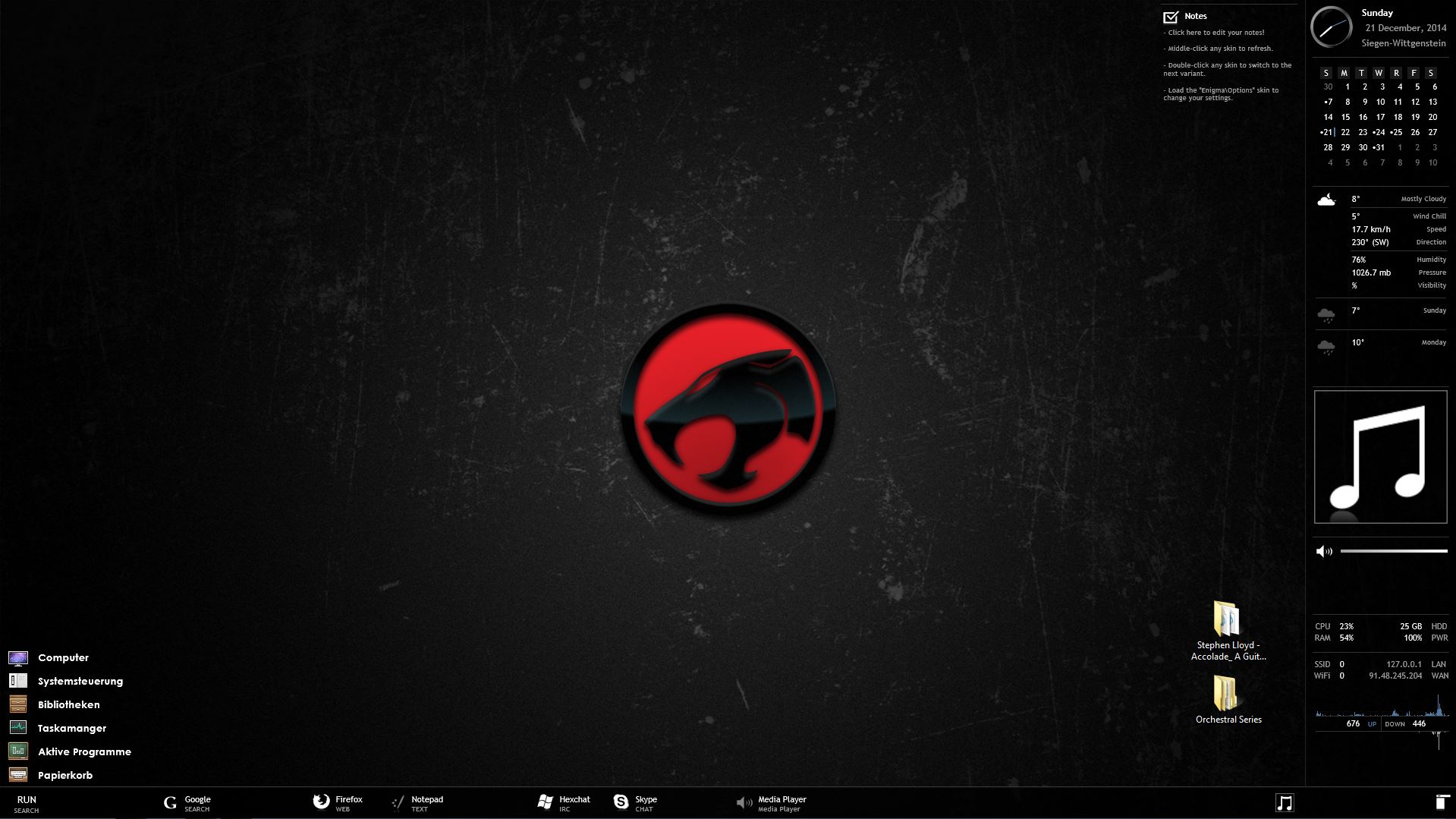Viewport: 1456px width, 819px height.
Task: Click the Firefox WEB label
Action: (x=349, y=804)
